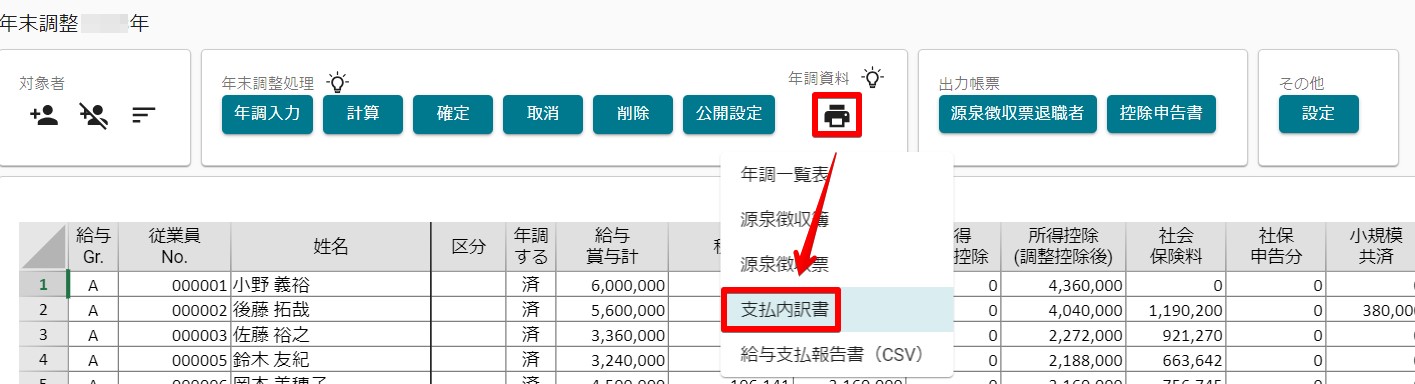Choose 年調一覧表 in dropdown menu
This screenshot has height=384, width=1415.
coord(783,174)
